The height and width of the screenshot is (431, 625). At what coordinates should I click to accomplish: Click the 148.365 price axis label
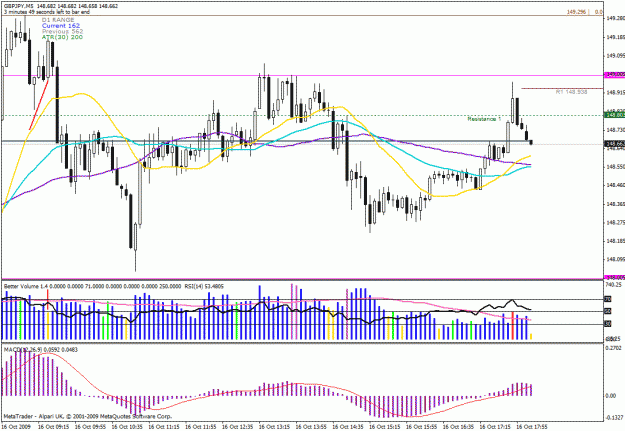615,204
